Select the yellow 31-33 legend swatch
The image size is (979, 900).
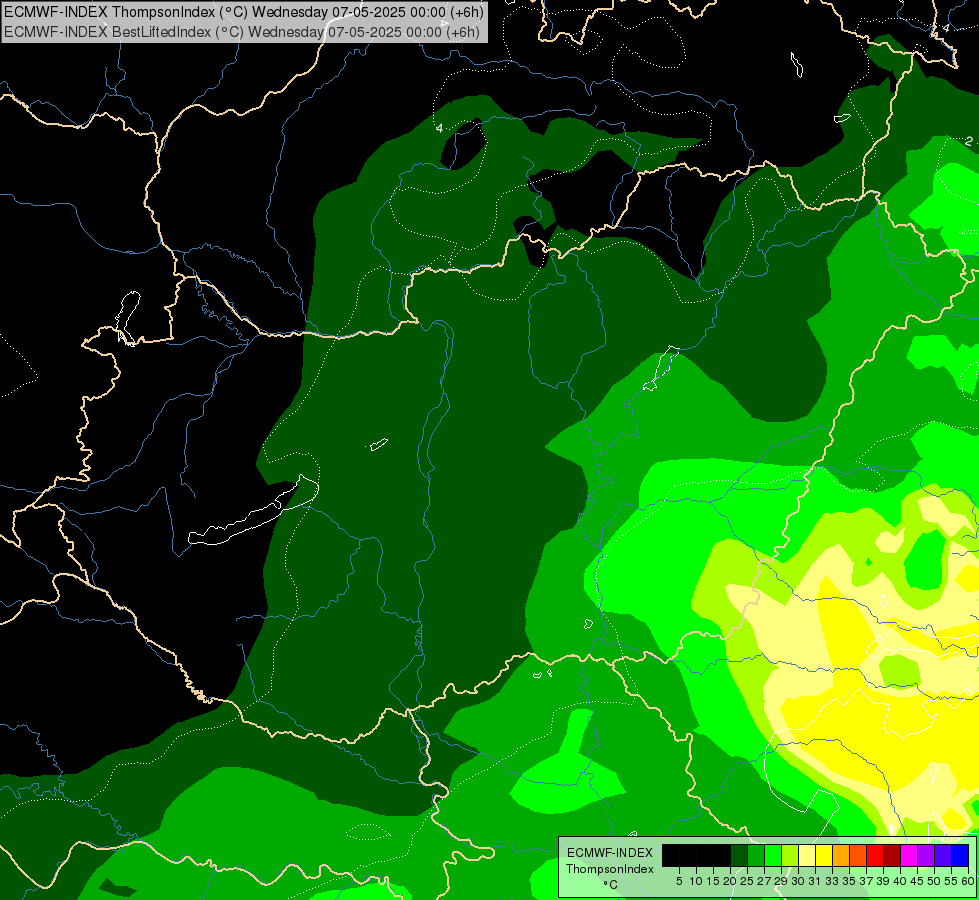(x=824, y=855)
